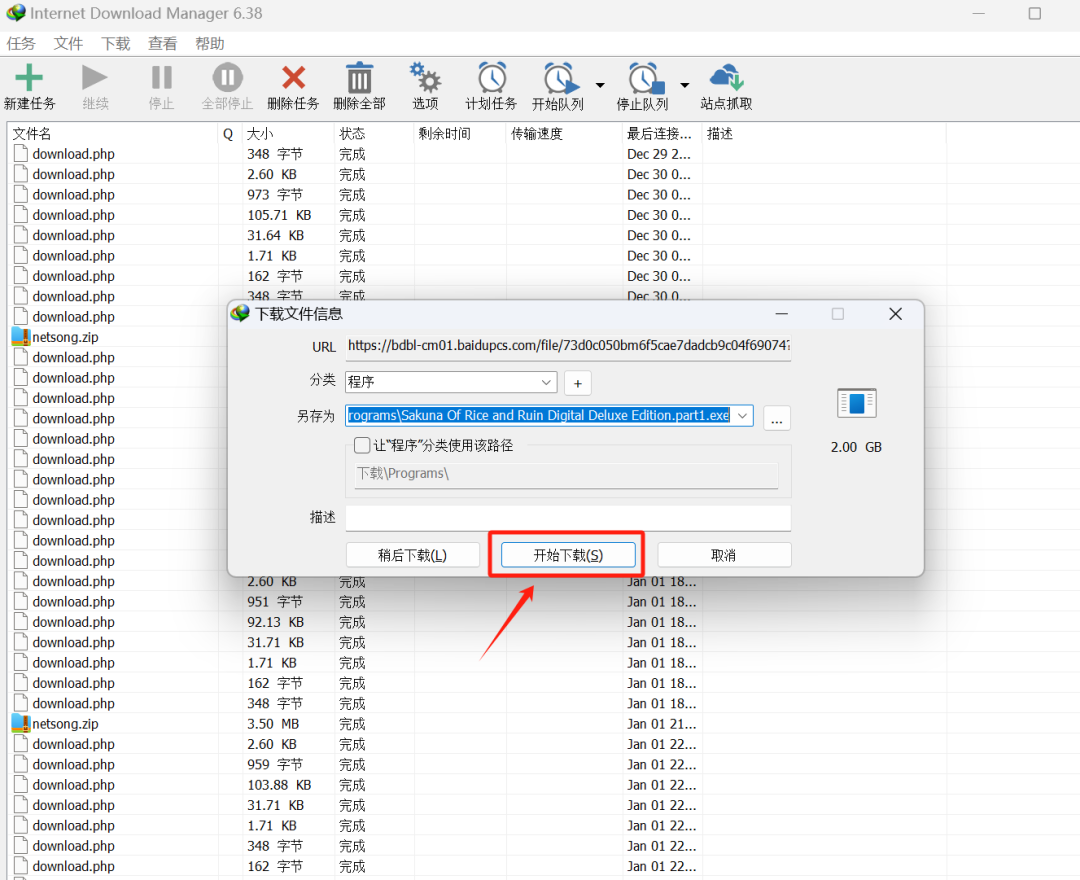
Task: Click the 稍后下载(L) button
Action: (x=413, y=555)
